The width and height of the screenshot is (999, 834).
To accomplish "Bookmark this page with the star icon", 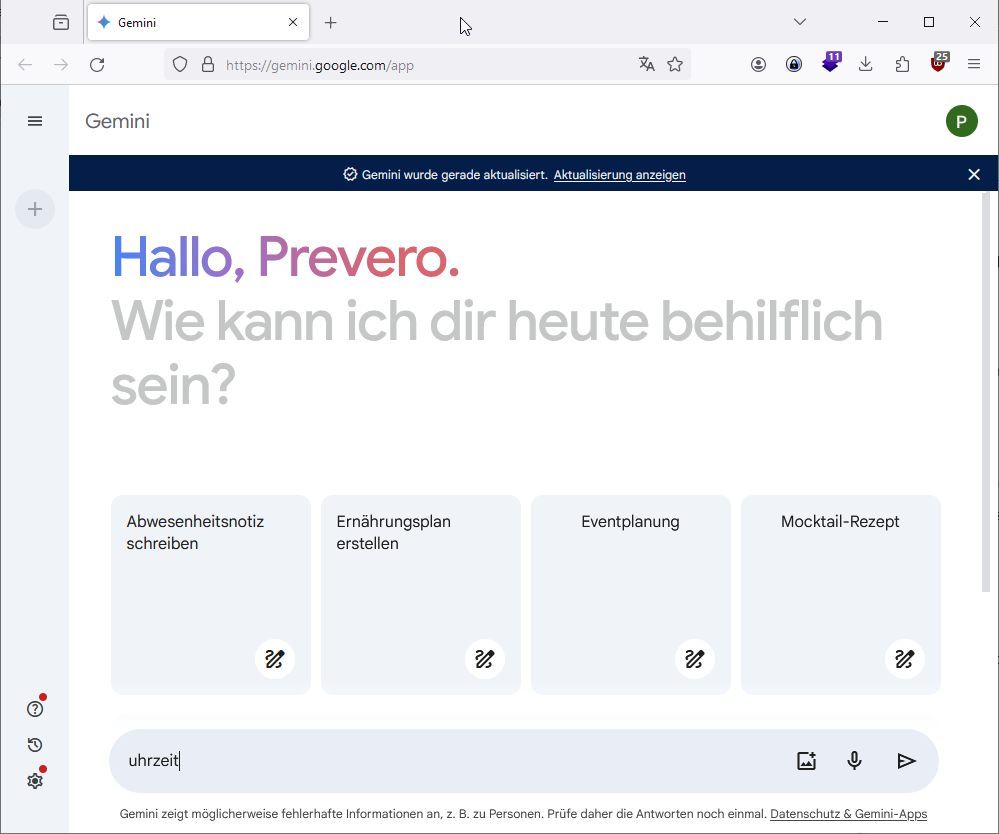I will point(675,64).
